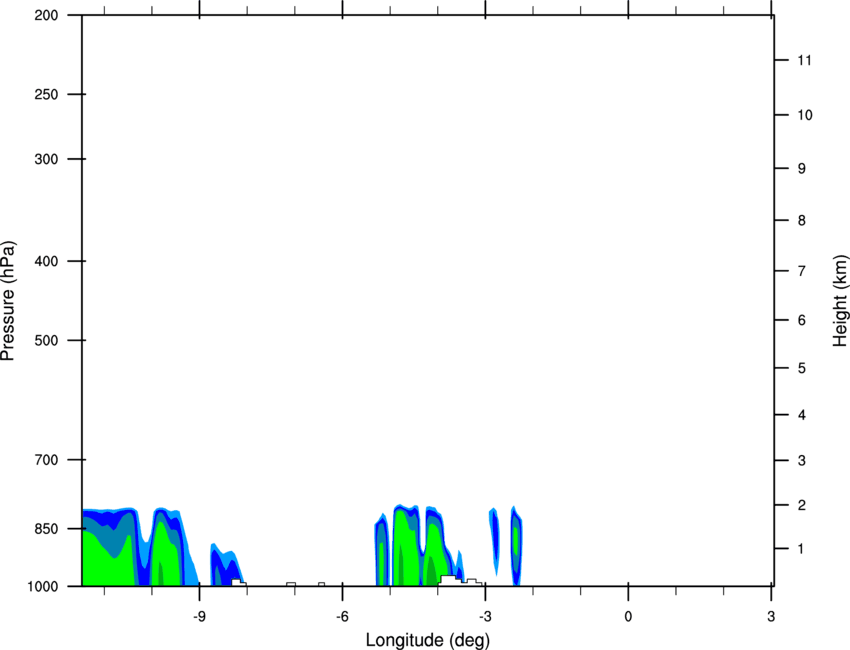This screenshot has height=650, width=850.
Task: Pick the 11 km height label
Action: [804, 60]
